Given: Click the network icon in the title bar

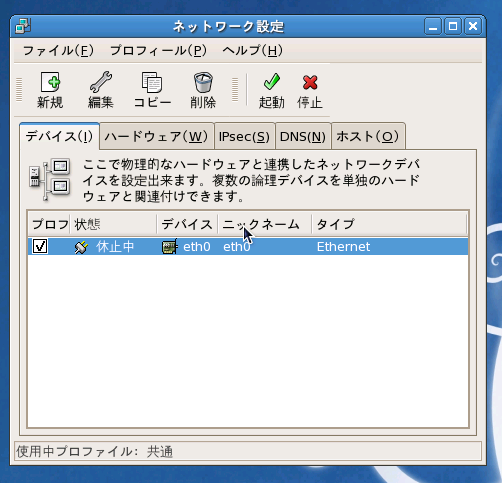Looking at the screenshot, I should coord(23,26).
